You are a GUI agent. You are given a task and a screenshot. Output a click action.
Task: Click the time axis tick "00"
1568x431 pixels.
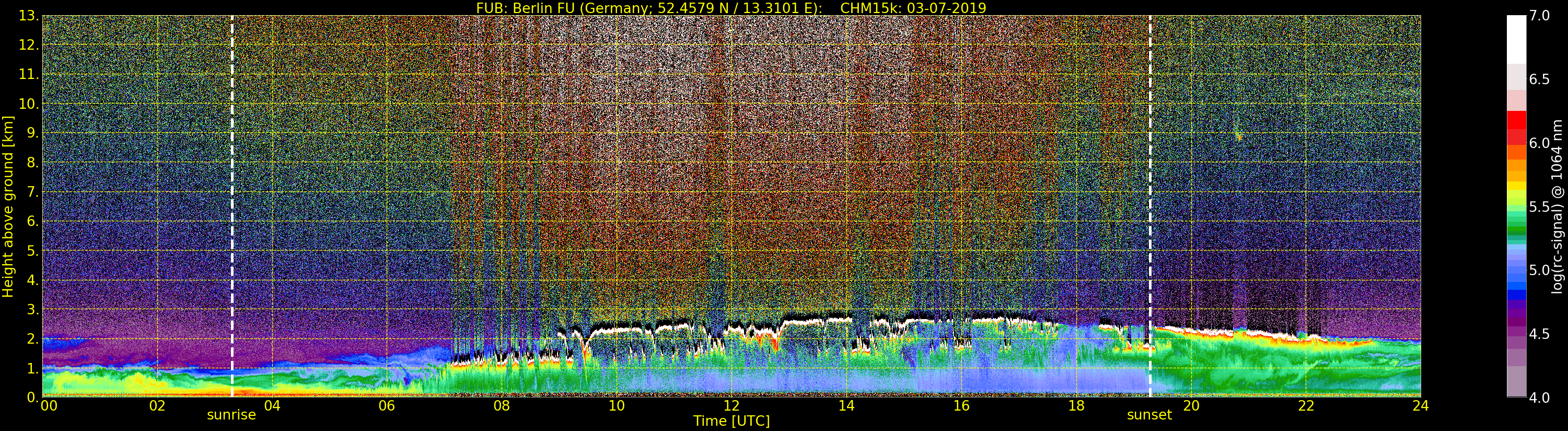[49, 406]
